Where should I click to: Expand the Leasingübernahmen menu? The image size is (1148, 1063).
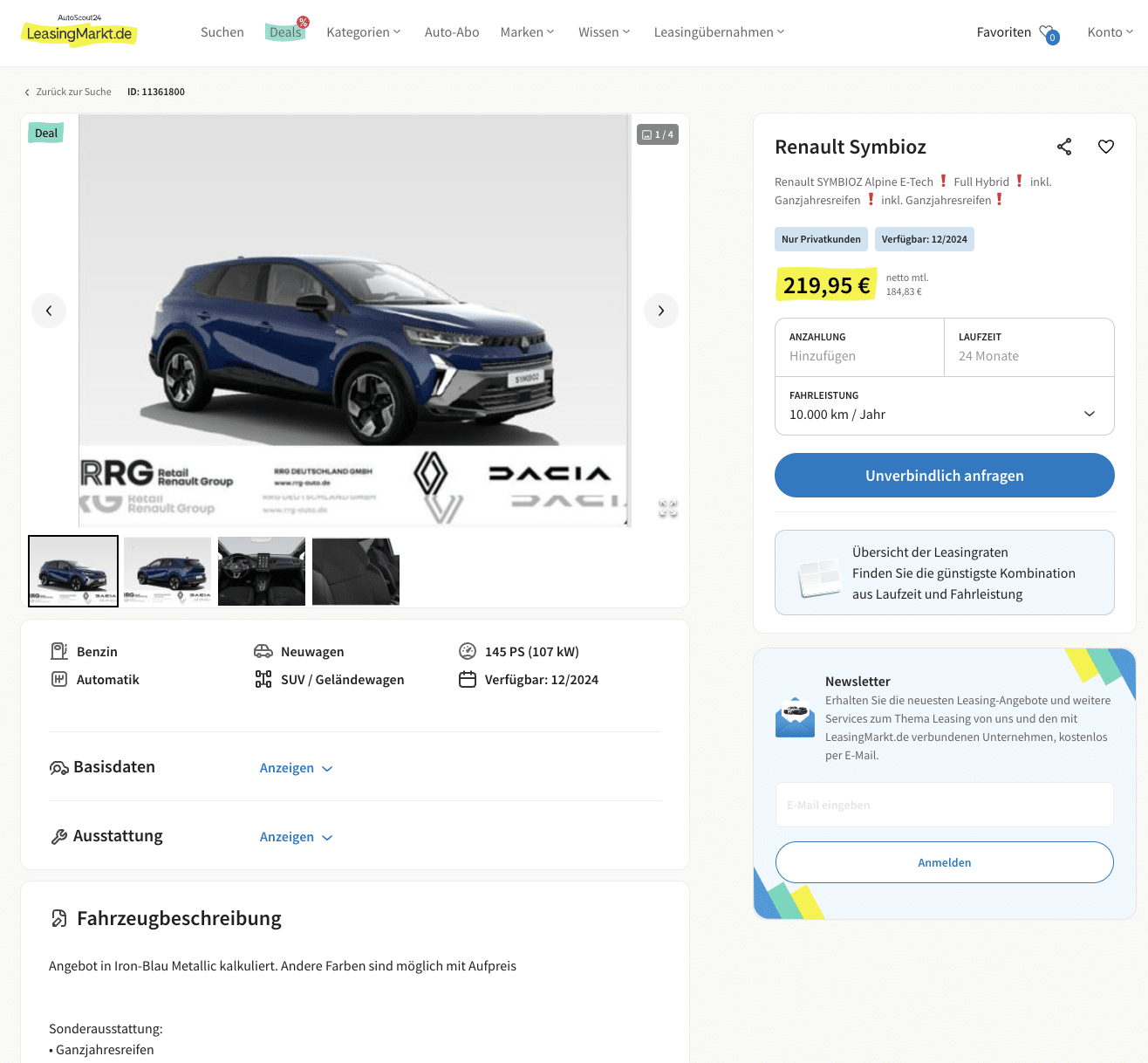point(720,32)
